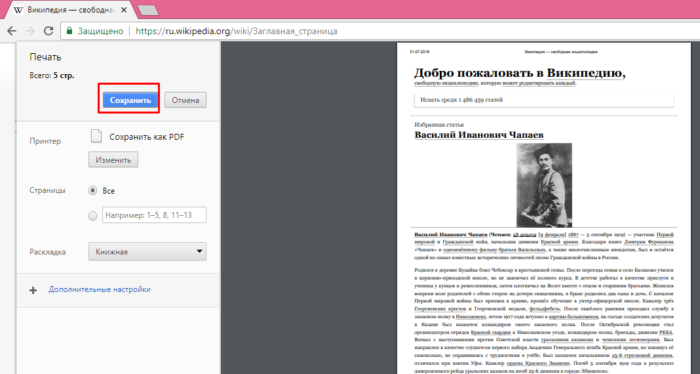The height and width of the screenshot is (374, 700).
Task: Click the page range input field
Action: coord(154,215)
